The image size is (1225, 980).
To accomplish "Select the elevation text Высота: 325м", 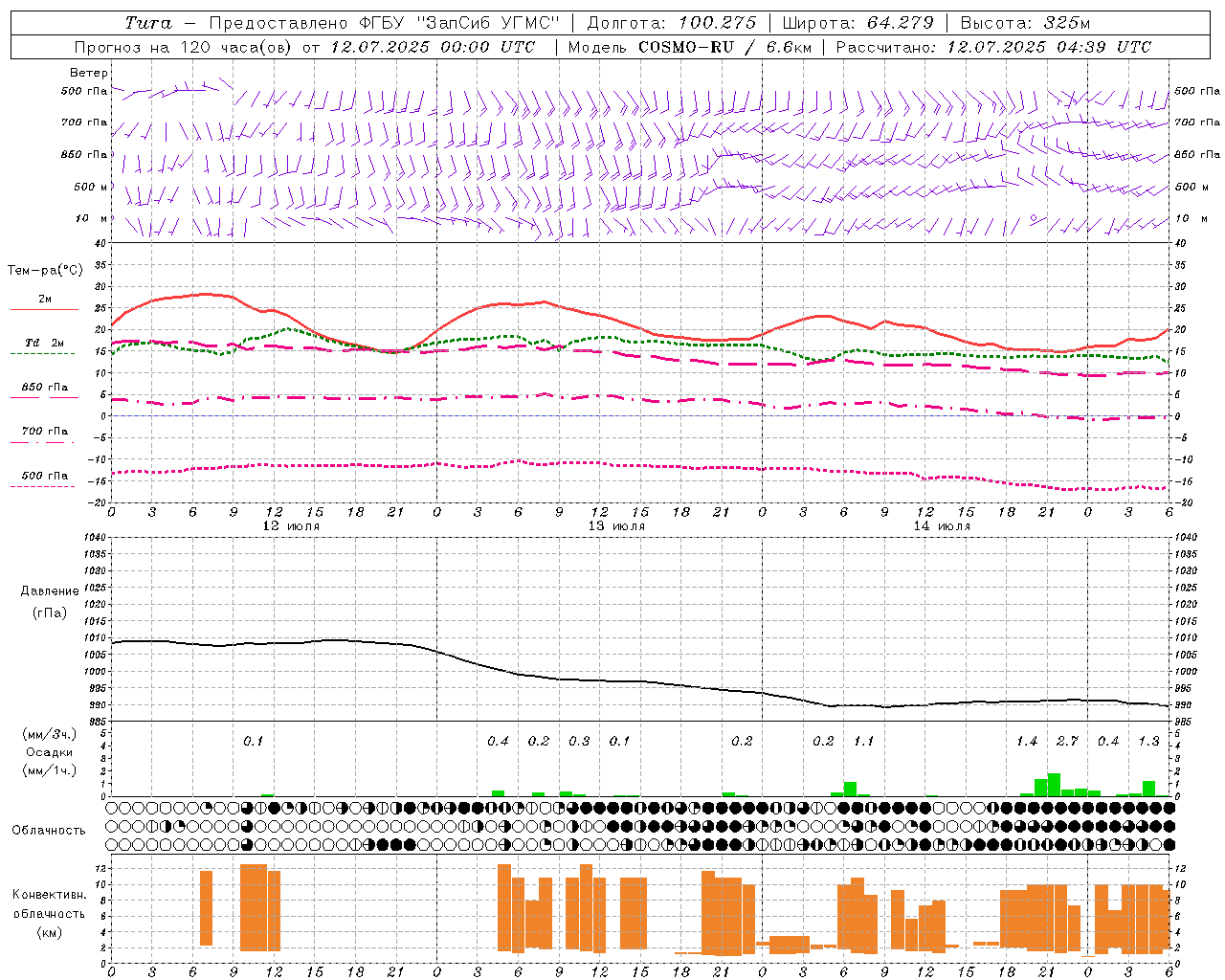I will point(1025,23).
